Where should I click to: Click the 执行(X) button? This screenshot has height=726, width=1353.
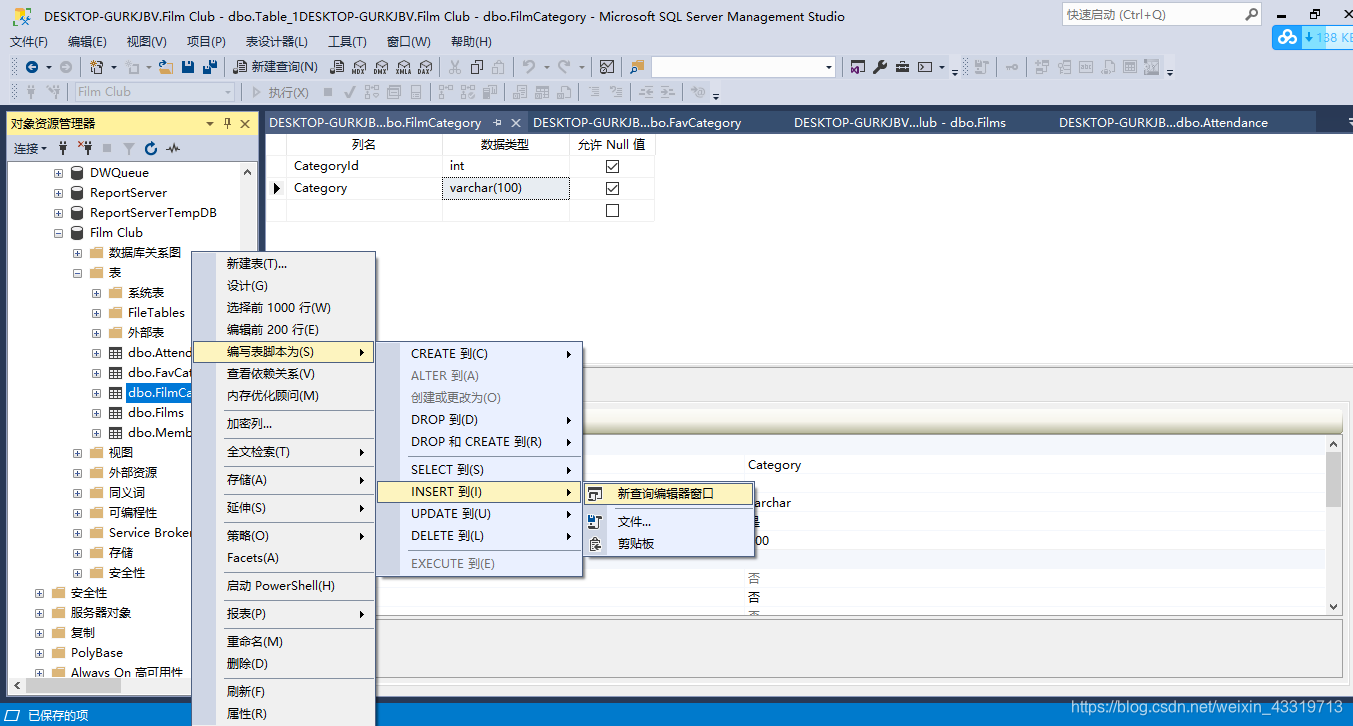(279, 92)
